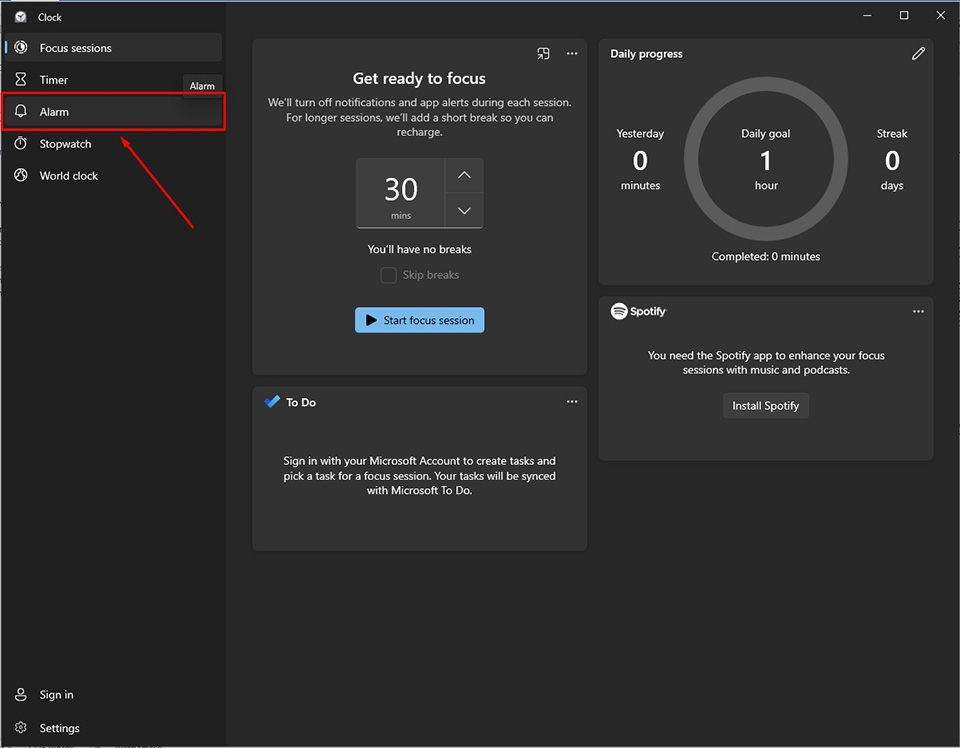Click the World clock globe icon
Viewport: 960px width, 748px height.
click(21, 175)
